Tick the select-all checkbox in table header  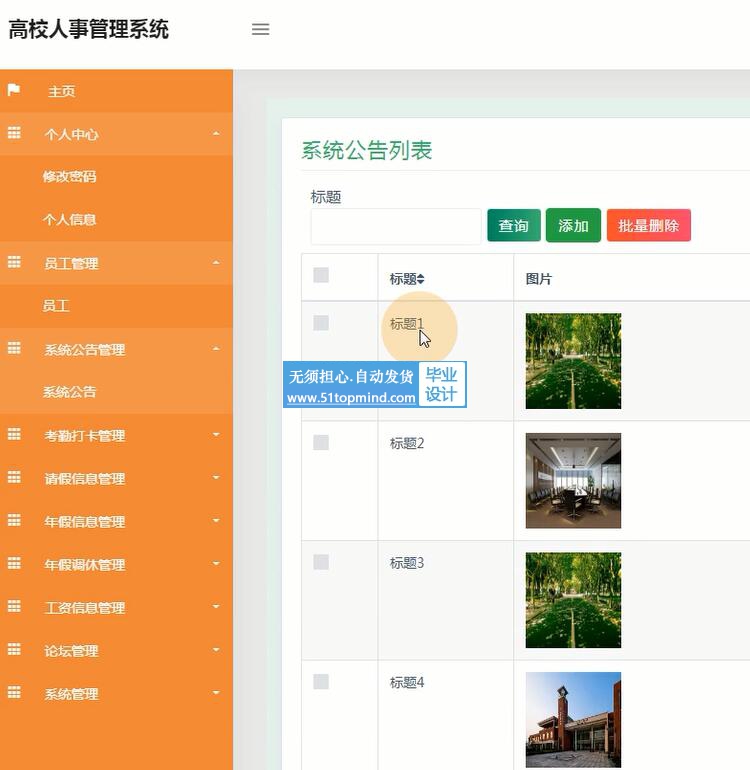(321, 275)
